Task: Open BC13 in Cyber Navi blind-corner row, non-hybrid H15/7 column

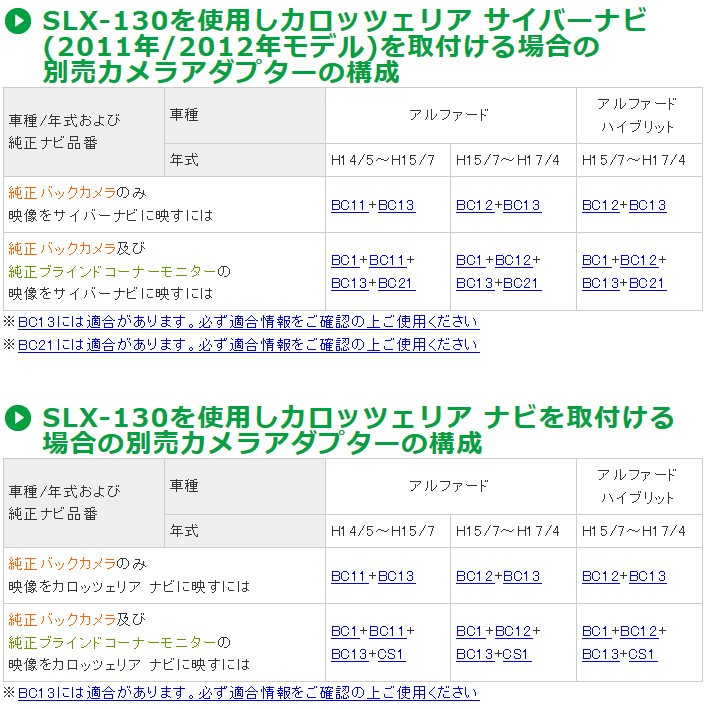Action: pos(475,283)
